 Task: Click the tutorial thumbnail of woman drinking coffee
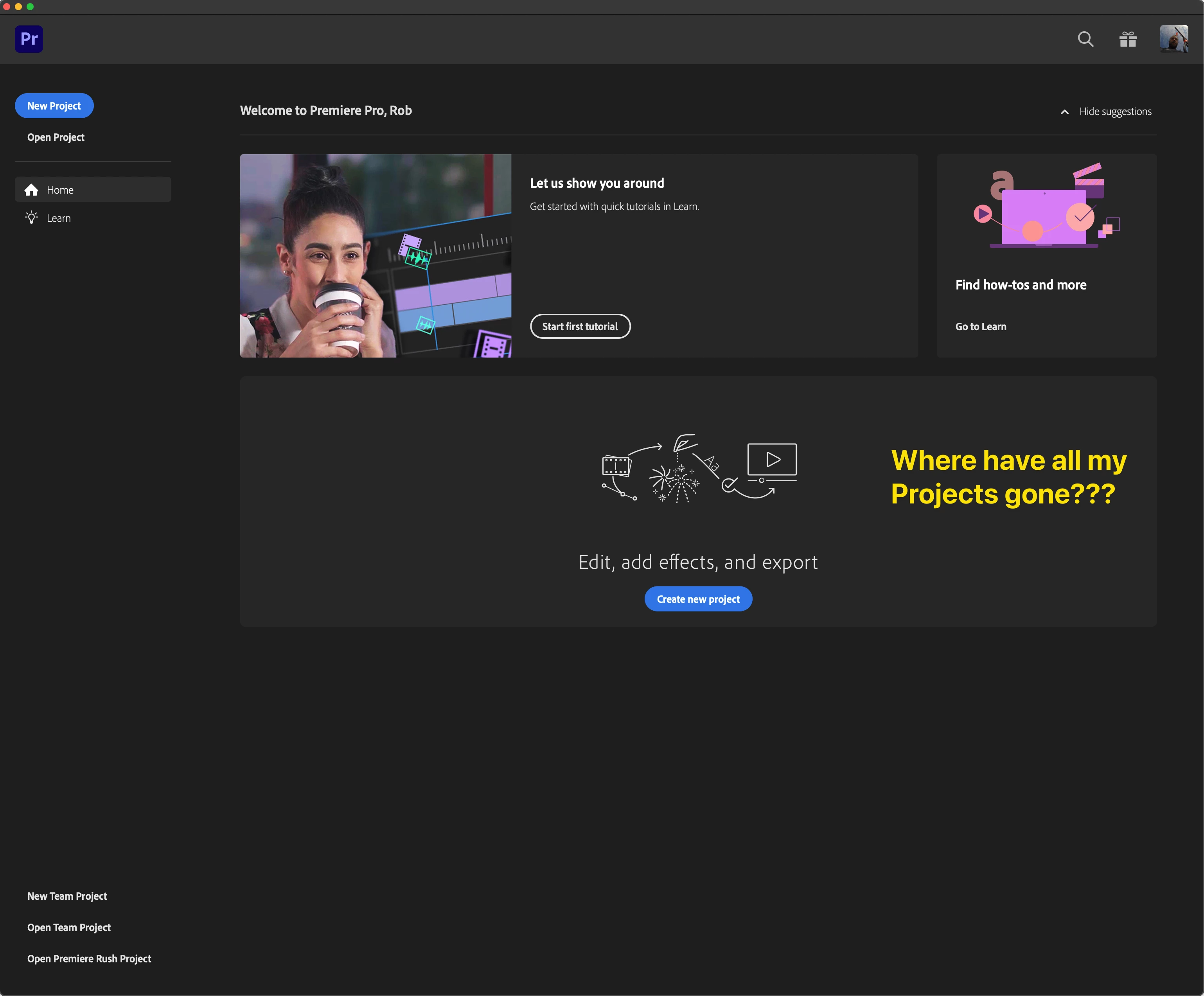click(376, 256)
